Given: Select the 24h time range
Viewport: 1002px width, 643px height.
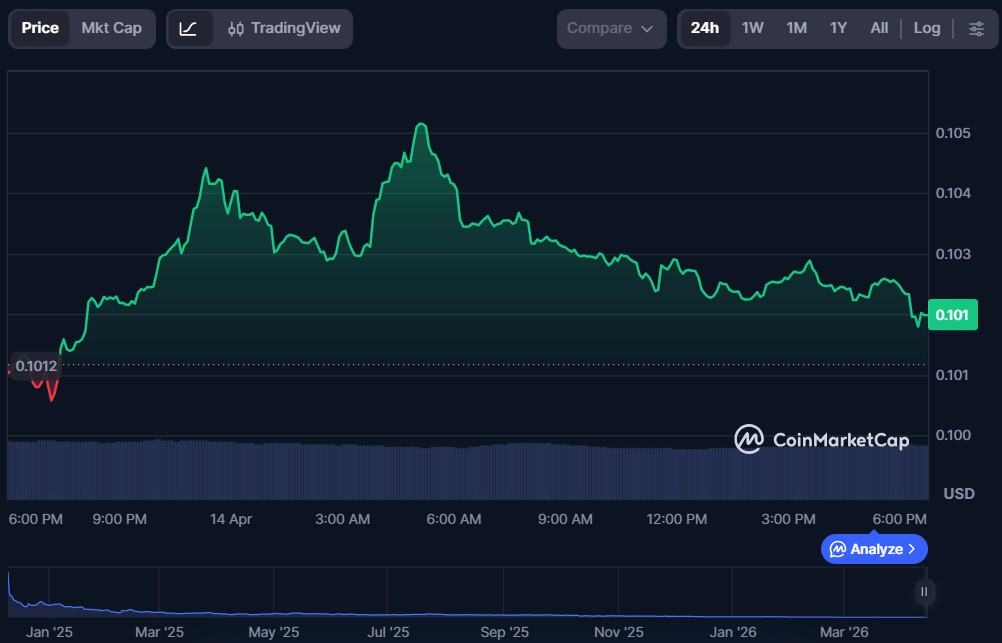Looking at the screenshot, I should (704, 28).
